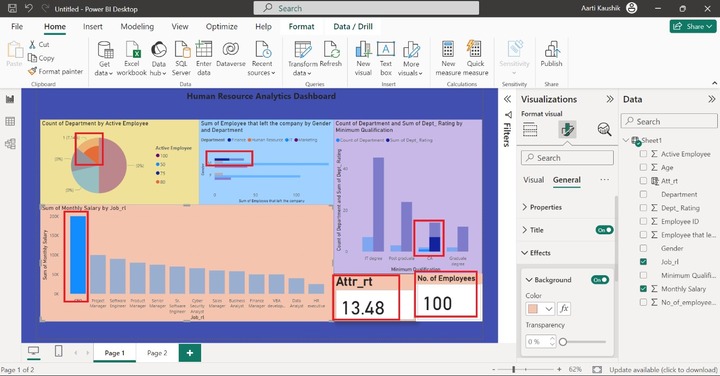Screen dimensions: 720x376
Task: Open background color dropdown
Action: 540,309
